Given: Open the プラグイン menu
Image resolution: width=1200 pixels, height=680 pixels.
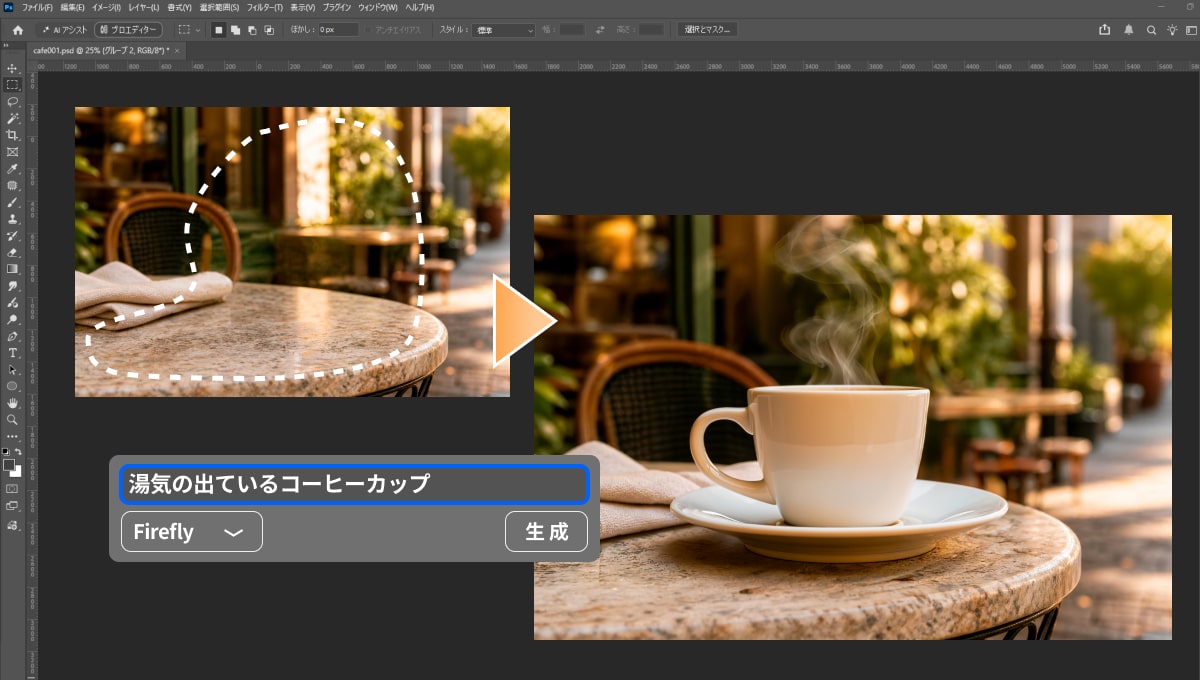Looking at the screenshot, I should tap(337, 7).
